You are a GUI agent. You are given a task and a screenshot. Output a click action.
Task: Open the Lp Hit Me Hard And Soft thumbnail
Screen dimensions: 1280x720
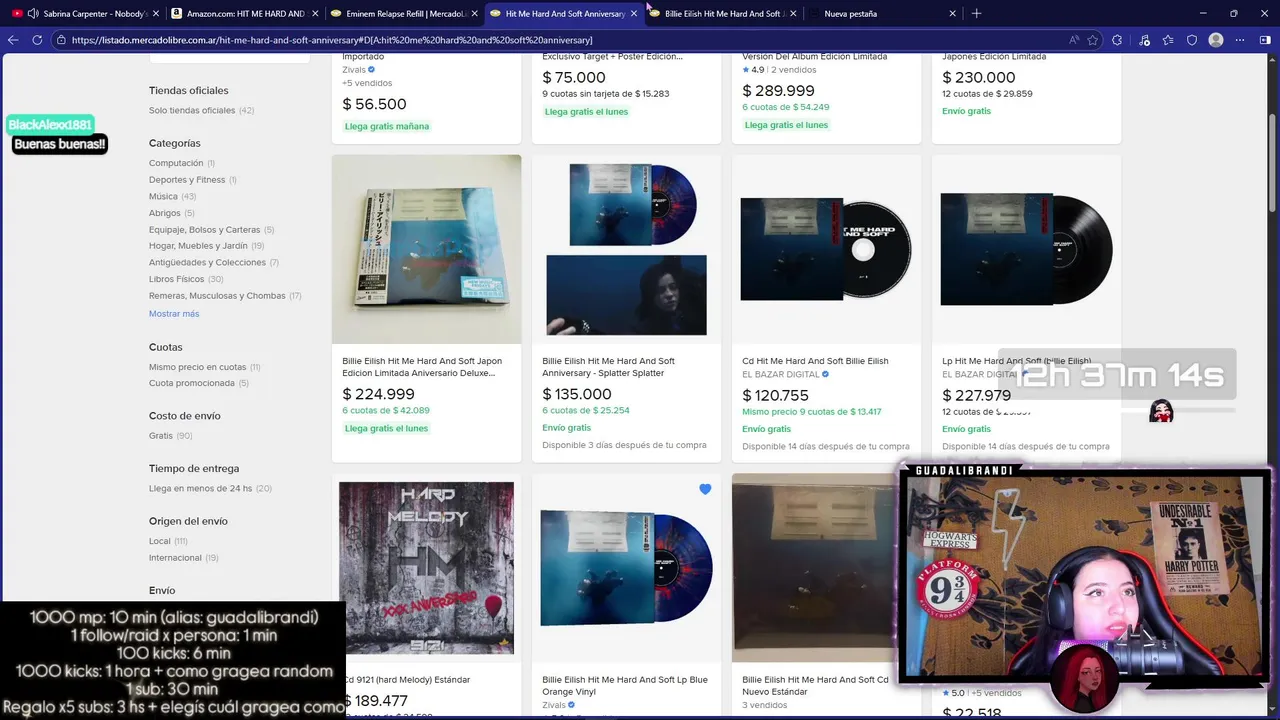click(x=1027, y=248)
